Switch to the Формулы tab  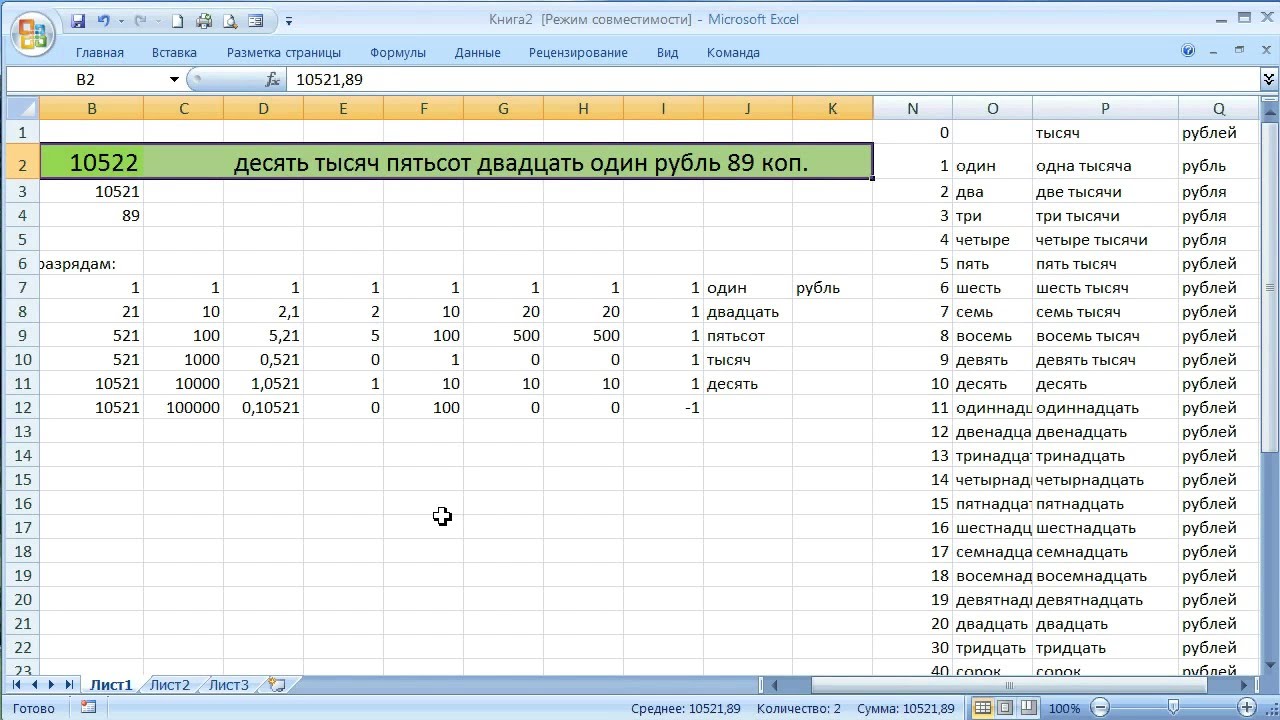click(398, 52)
